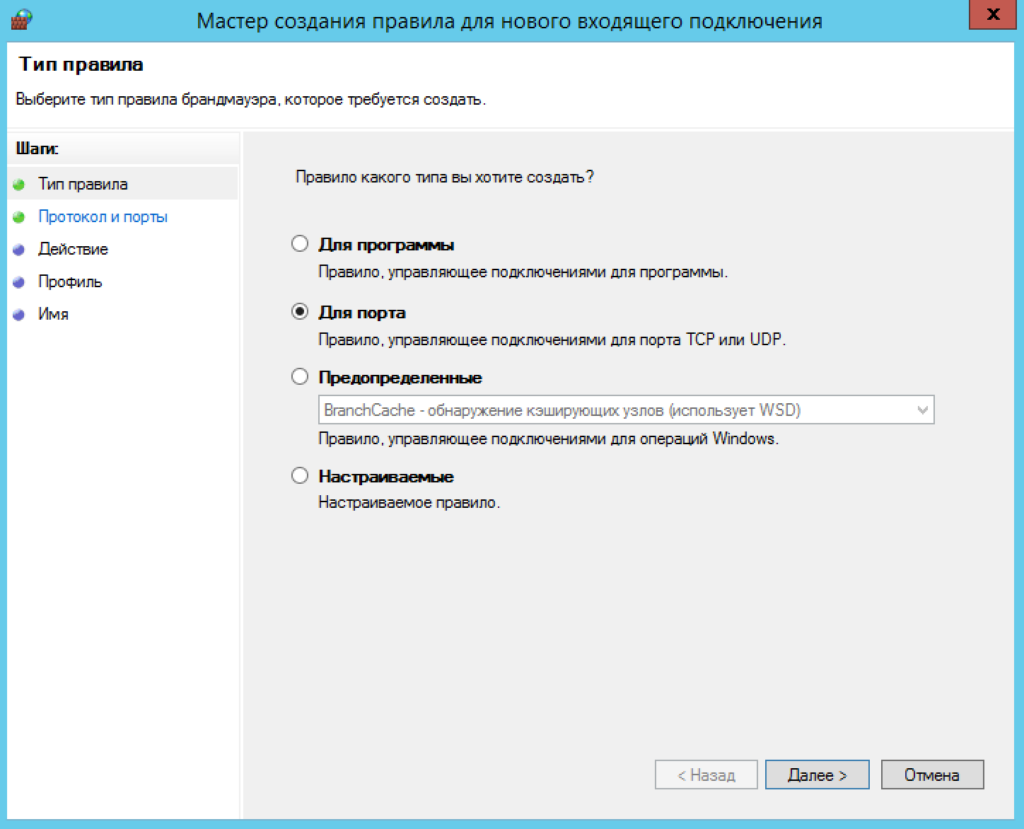Click the Далее button

[817, 775]
